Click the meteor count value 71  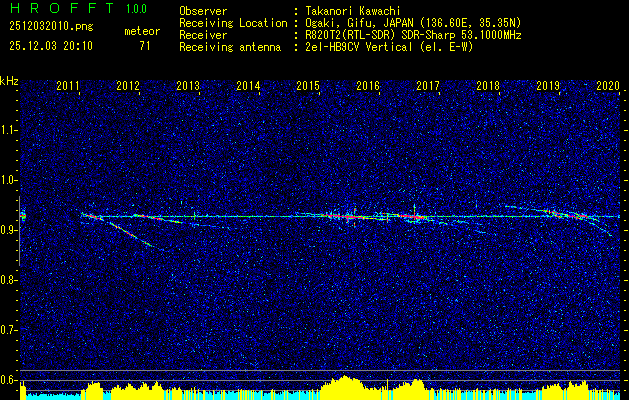point(145,46)
